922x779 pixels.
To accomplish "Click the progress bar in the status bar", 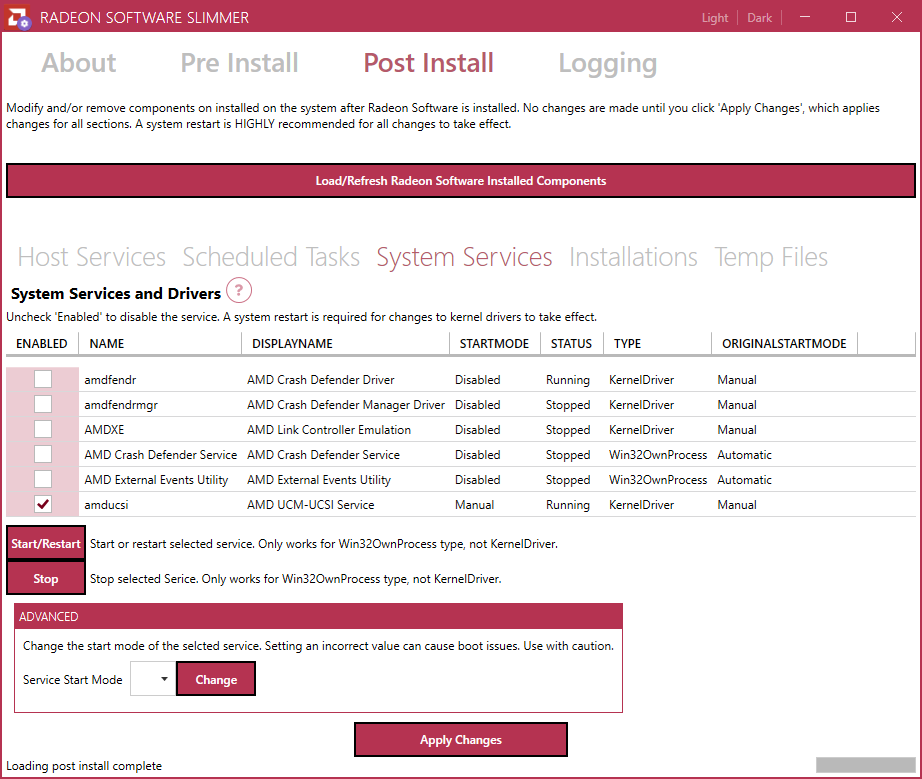I will tap(866, 765).
